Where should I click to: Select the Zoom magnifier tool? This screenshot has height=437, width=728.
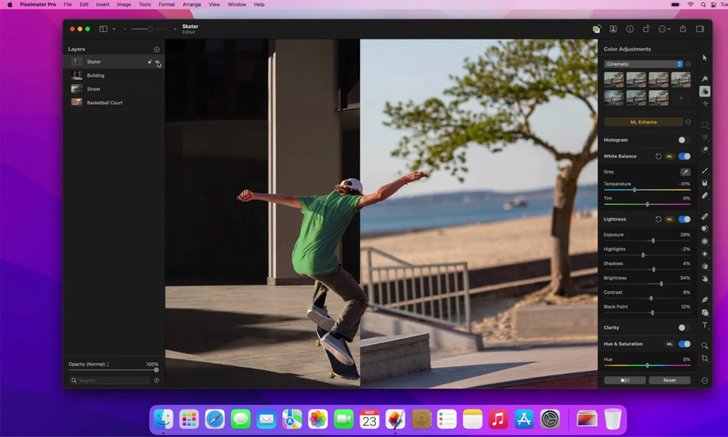(x=705, y=346)
